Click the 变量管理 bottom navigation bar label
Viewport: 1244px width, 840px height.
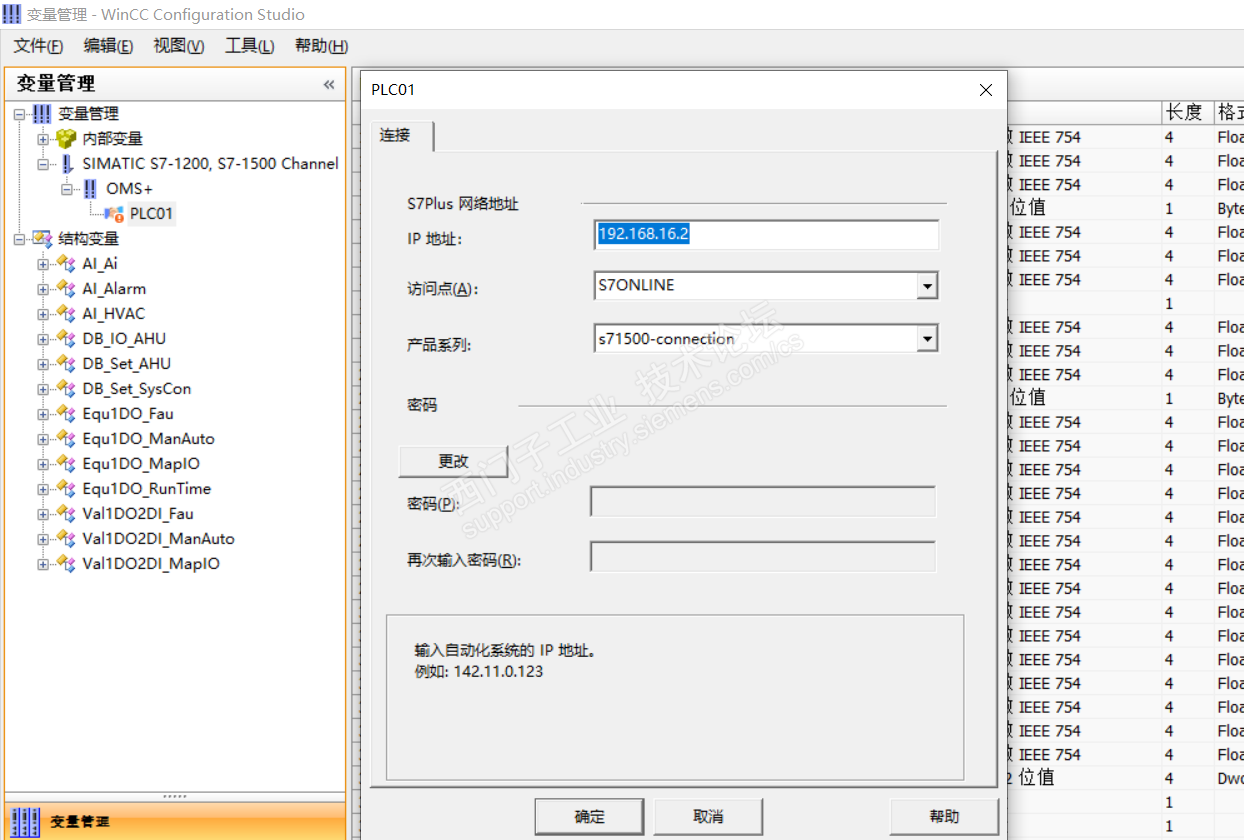(x=80, y=822)
